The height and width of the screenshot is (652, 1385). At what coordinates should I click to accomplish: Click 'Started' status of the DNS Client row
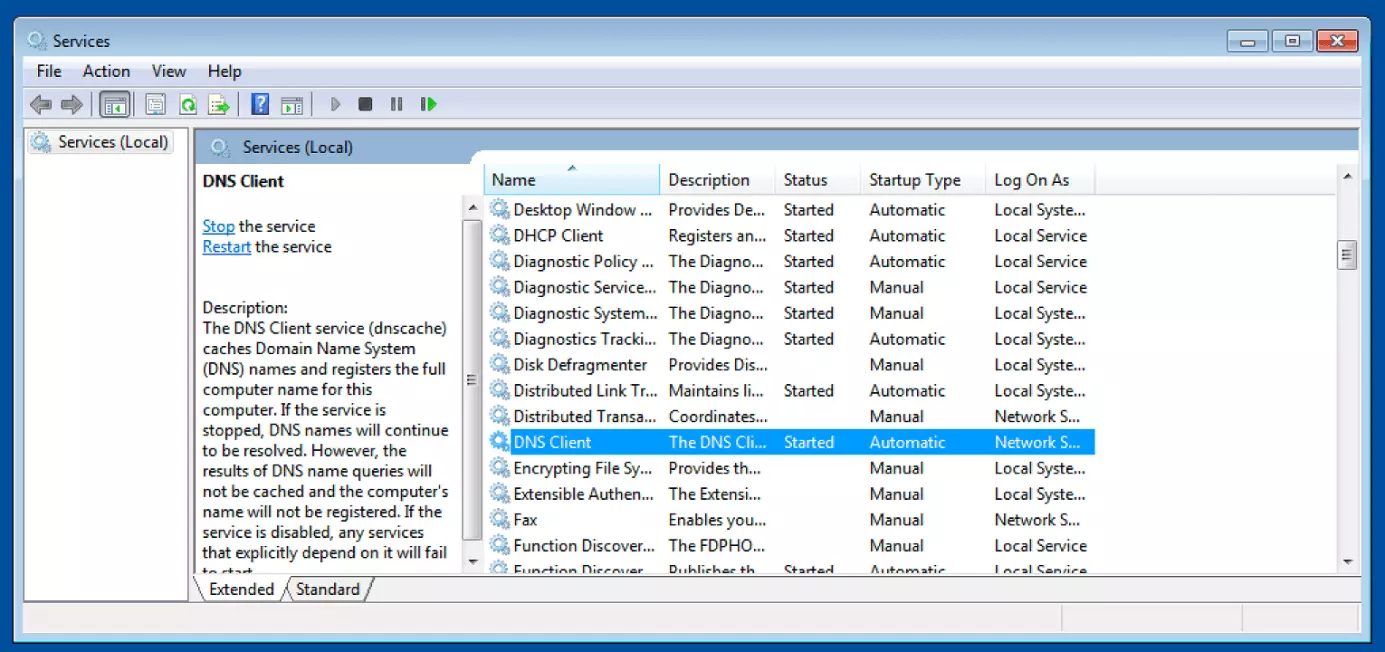click(808, 442)
